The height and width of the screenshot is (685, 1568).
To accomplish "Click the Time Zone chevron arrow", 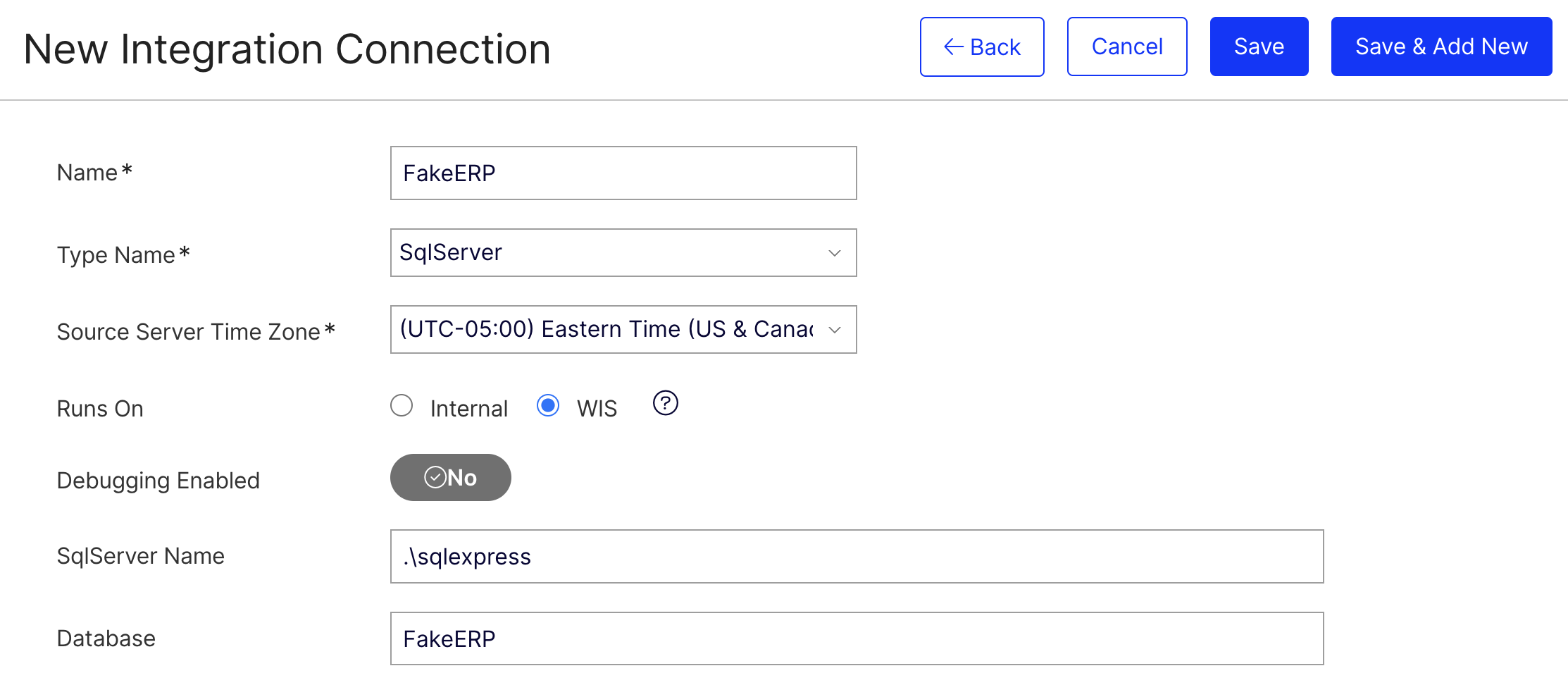I will 835,330.
